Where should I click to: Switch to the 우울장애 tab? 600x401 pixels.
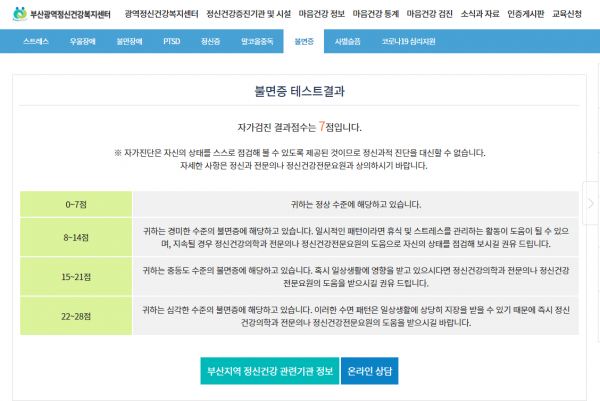point(83,42)
